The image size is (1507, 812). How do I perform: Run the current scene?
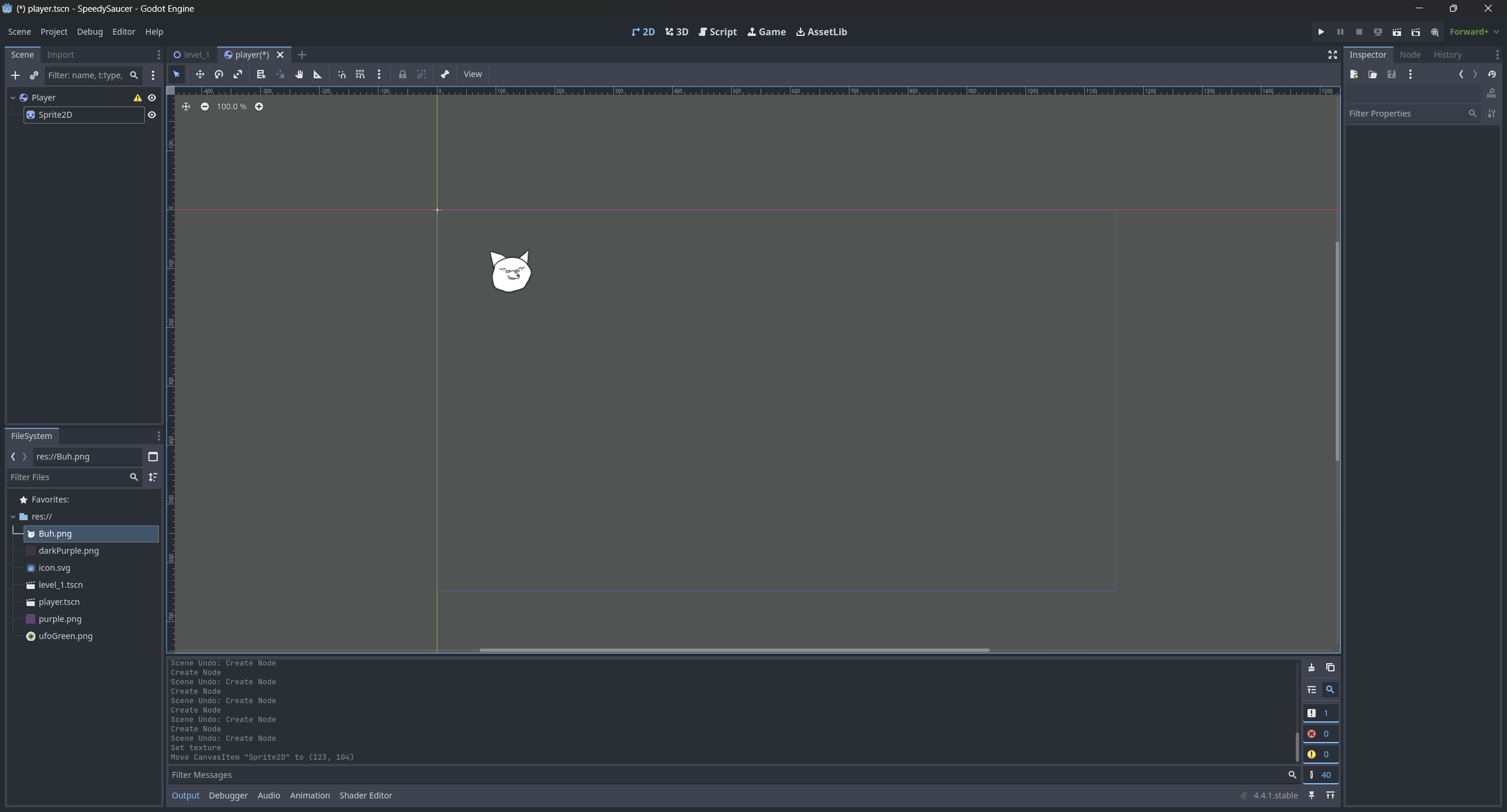1397,32
